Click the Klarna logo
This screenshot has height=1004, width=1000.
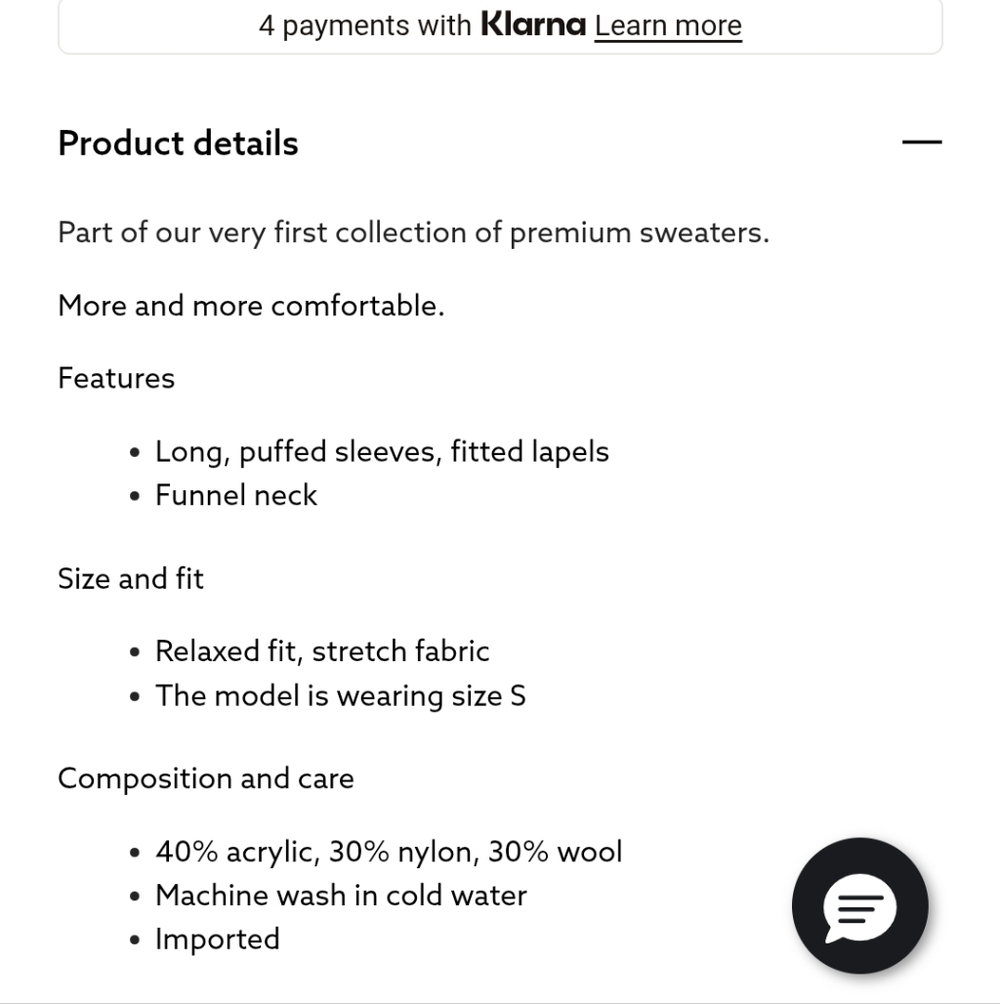[x=533, y=24]
